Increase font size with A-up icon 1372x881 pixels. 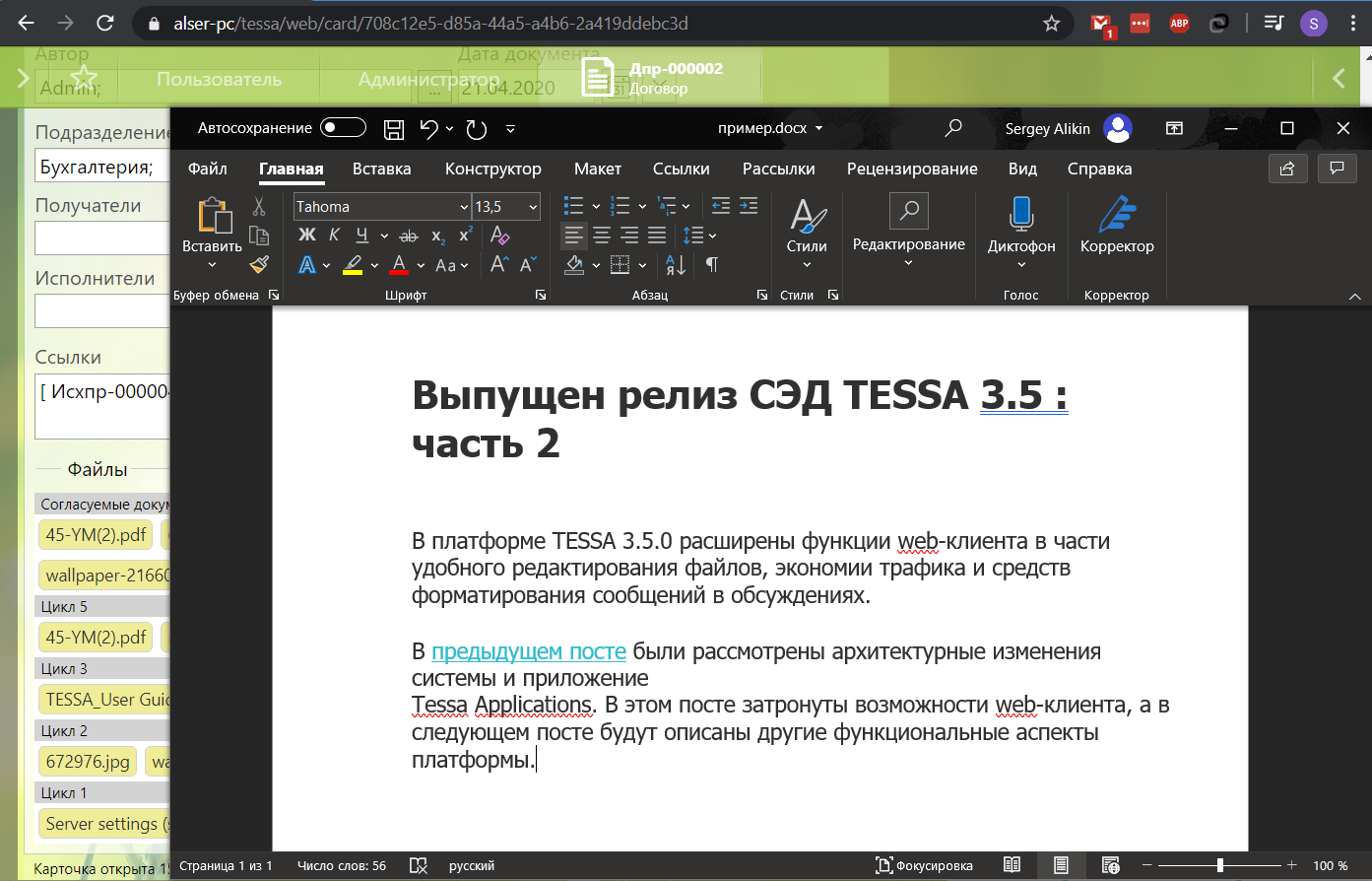499,264
